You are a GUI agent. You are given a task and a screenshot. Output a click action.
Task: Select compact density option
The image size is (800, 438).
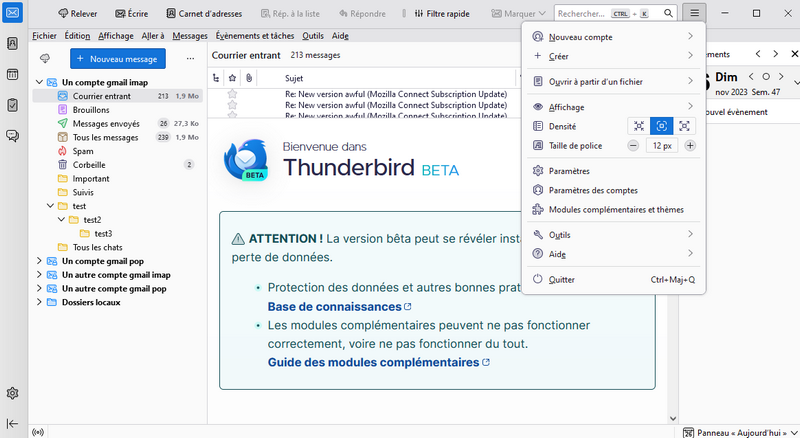pyautogui.click(x=639, y=126)
